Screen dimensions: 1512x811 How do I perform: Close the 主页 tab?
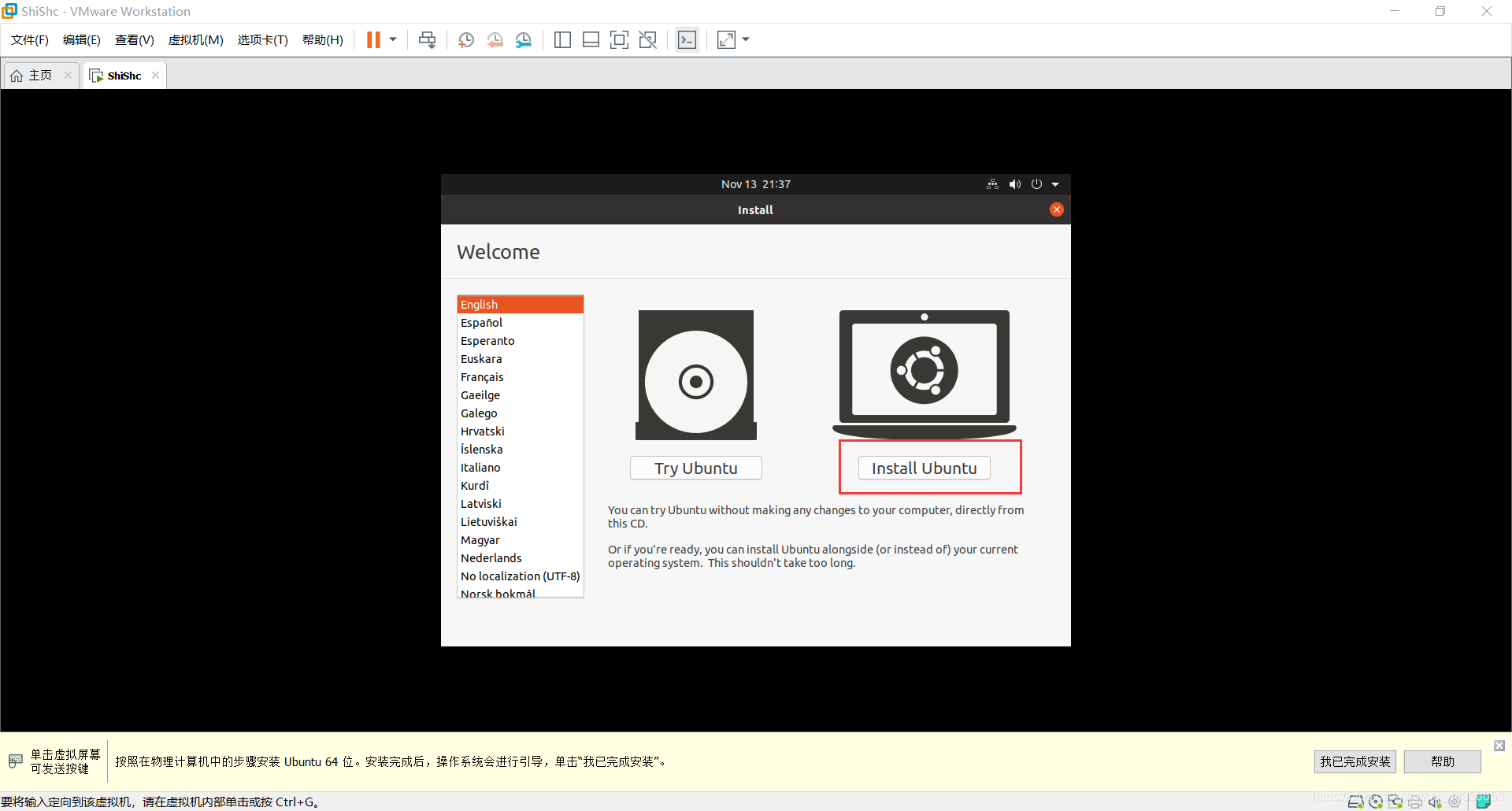69,76
